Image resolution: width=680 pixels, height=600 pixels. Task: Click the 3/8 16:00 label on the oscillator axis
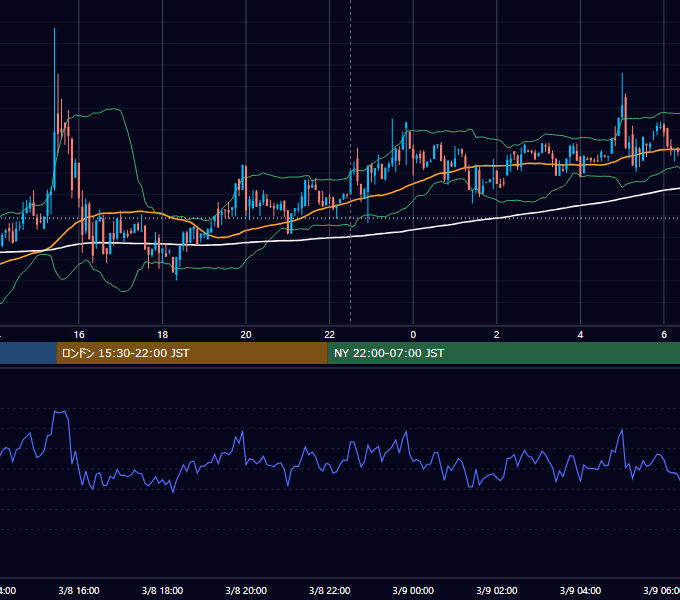pos(79,590)
